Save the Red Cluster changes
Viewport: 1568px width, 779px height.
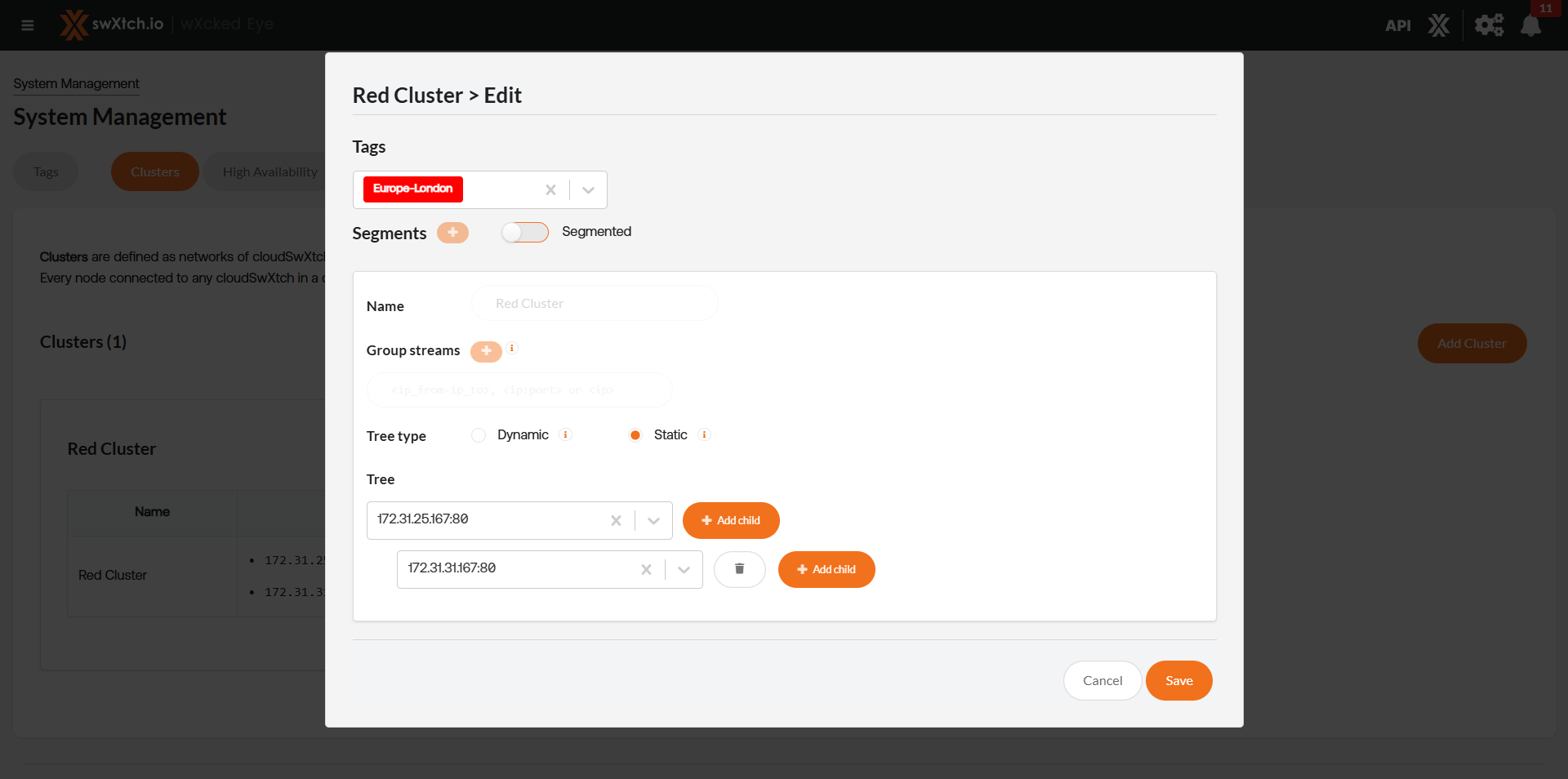tap(1178, 680)
